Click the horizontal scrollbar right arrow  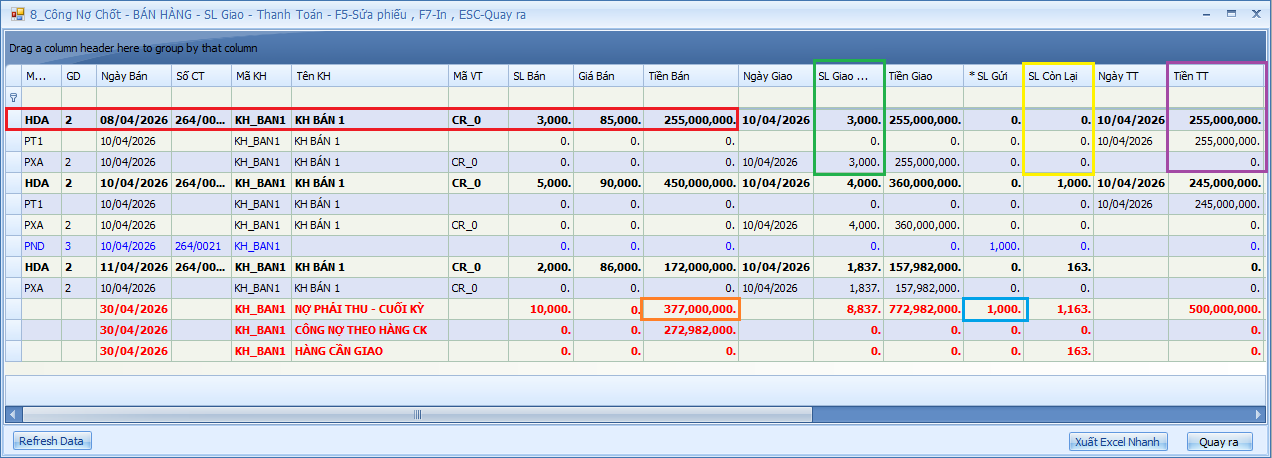click(1257, 414)
